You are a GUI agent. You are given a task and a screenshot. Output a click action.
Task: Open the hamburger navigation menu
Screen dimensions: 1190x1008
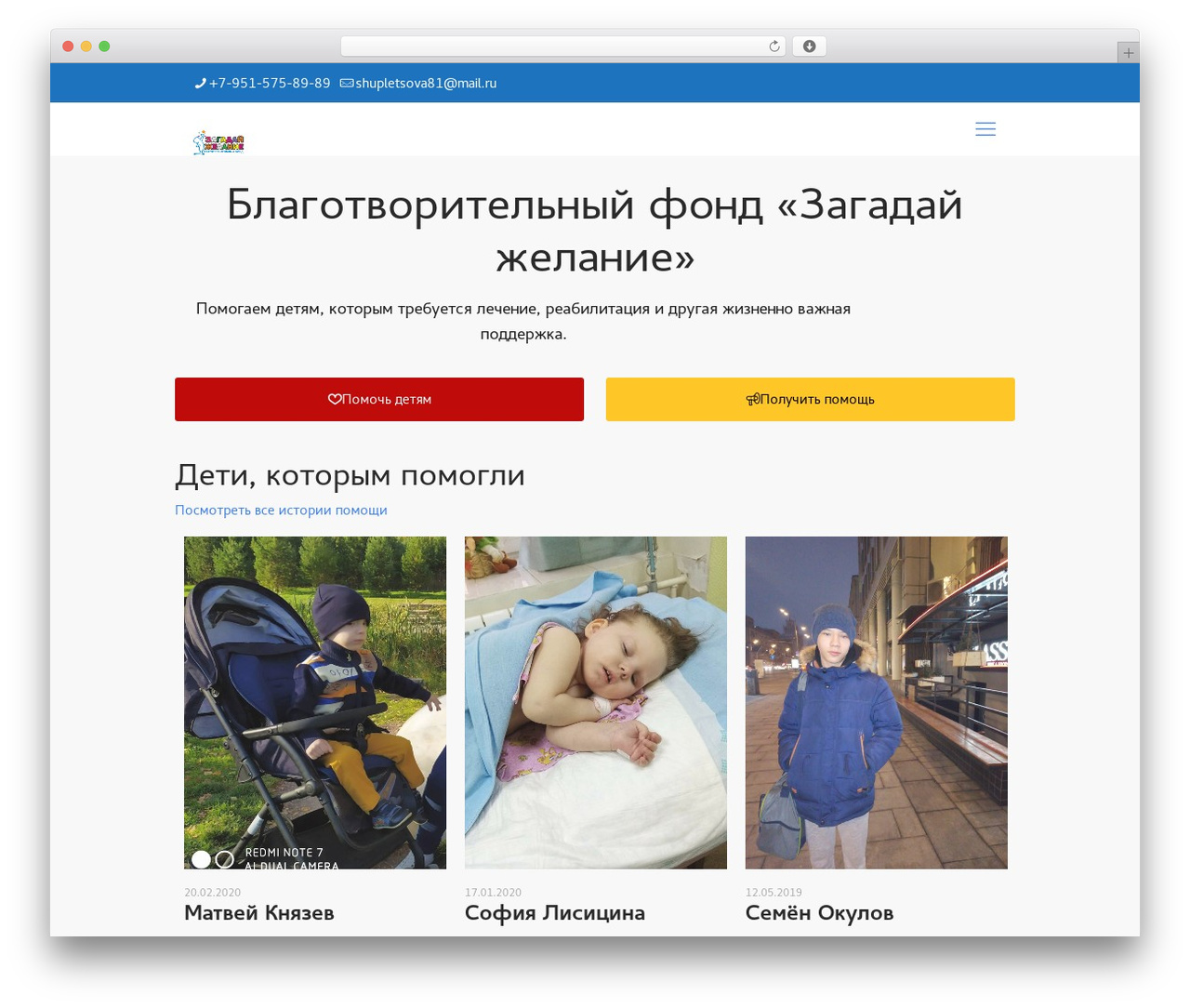click(x=985, y=129)
